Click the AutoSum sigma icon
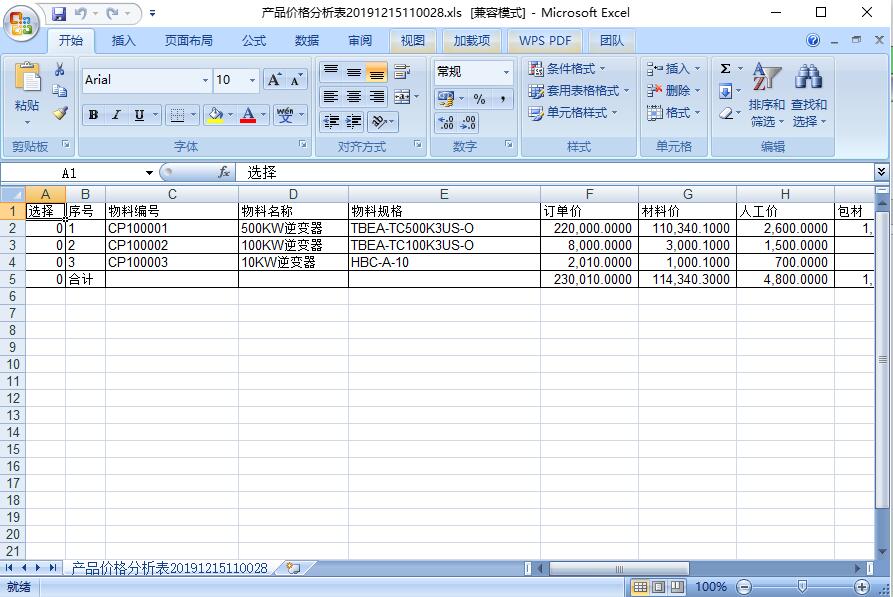893x597 pixels. [725, 69]
